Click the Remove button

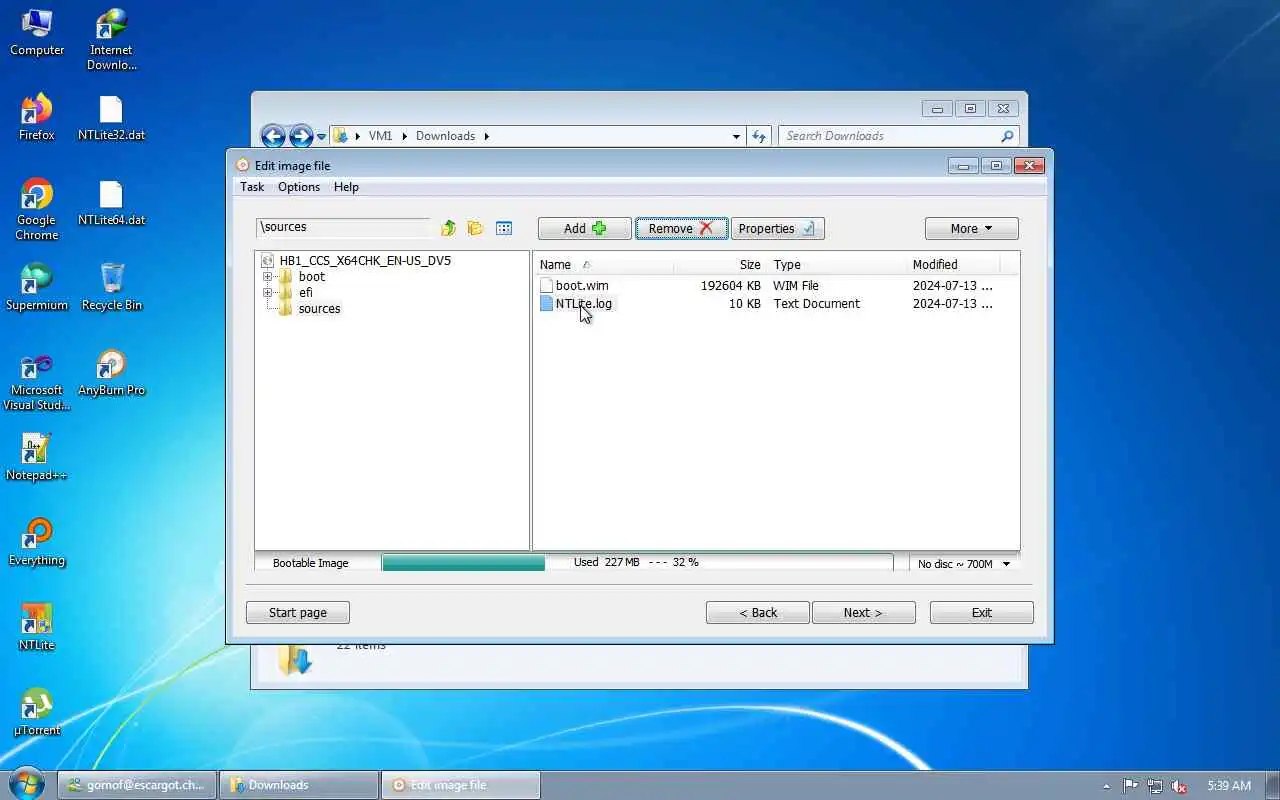pos(681,228)
